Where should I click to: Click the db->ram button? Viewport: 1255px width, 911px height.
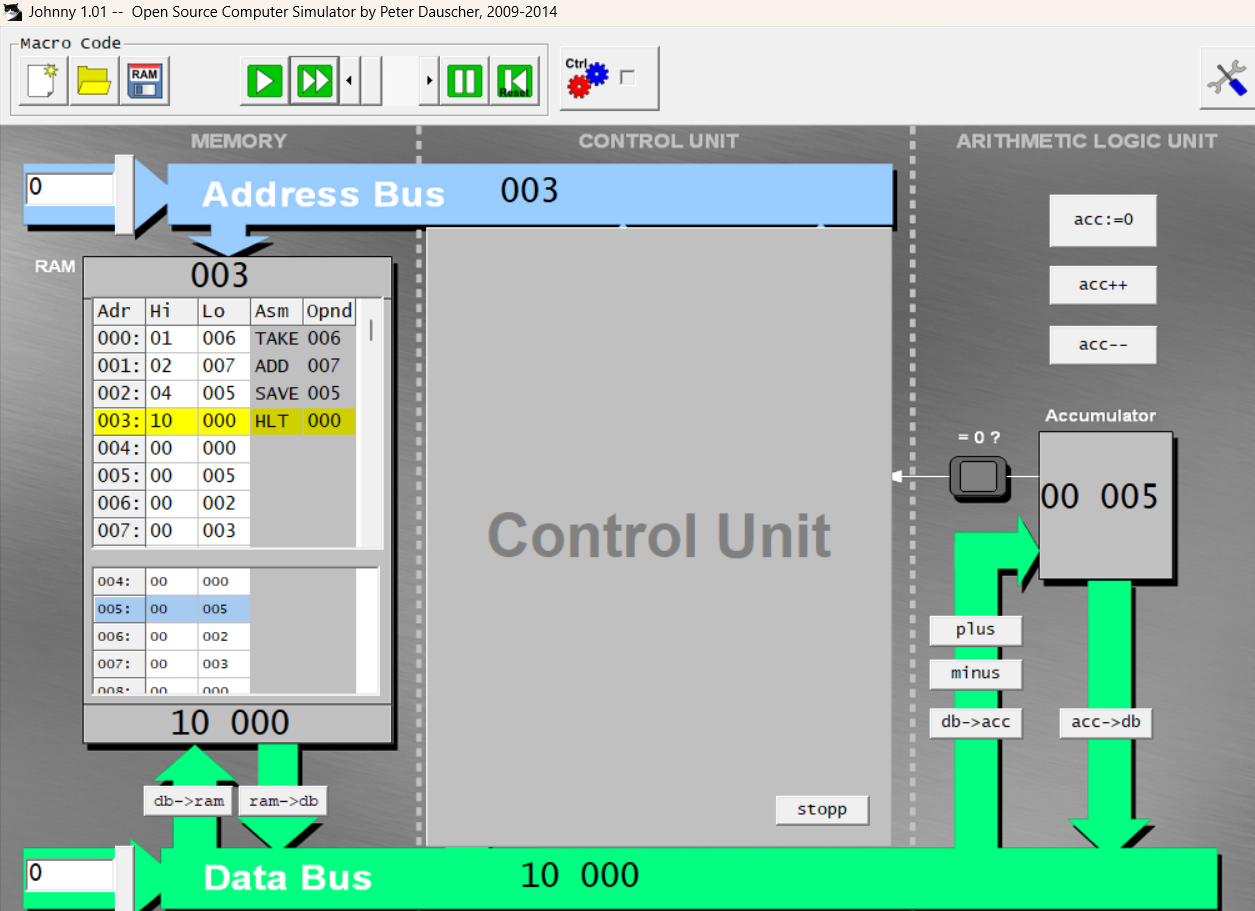189,801
